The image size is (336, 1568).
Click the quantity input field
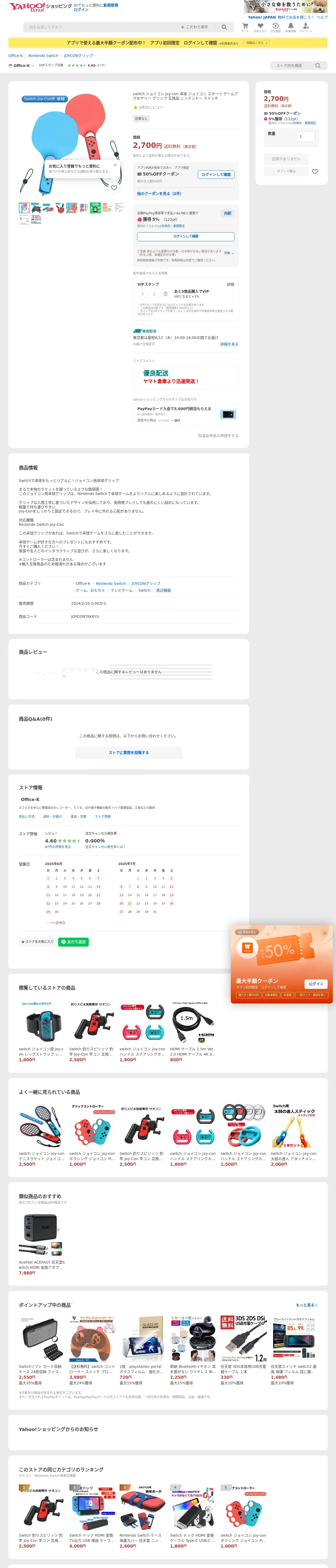[x=305, y=137]
